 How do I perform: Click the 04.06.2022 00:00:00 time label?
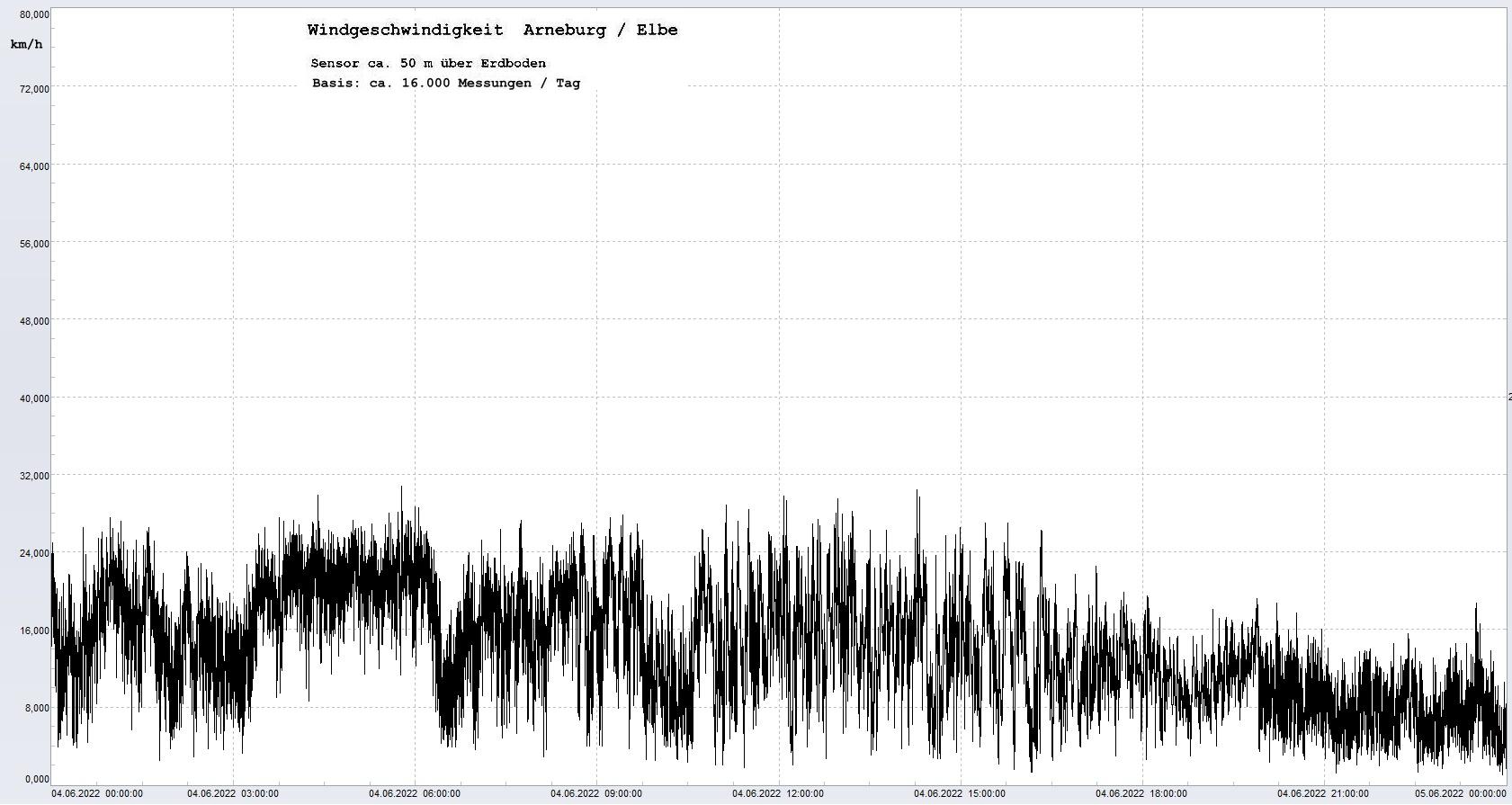(97, 793)
